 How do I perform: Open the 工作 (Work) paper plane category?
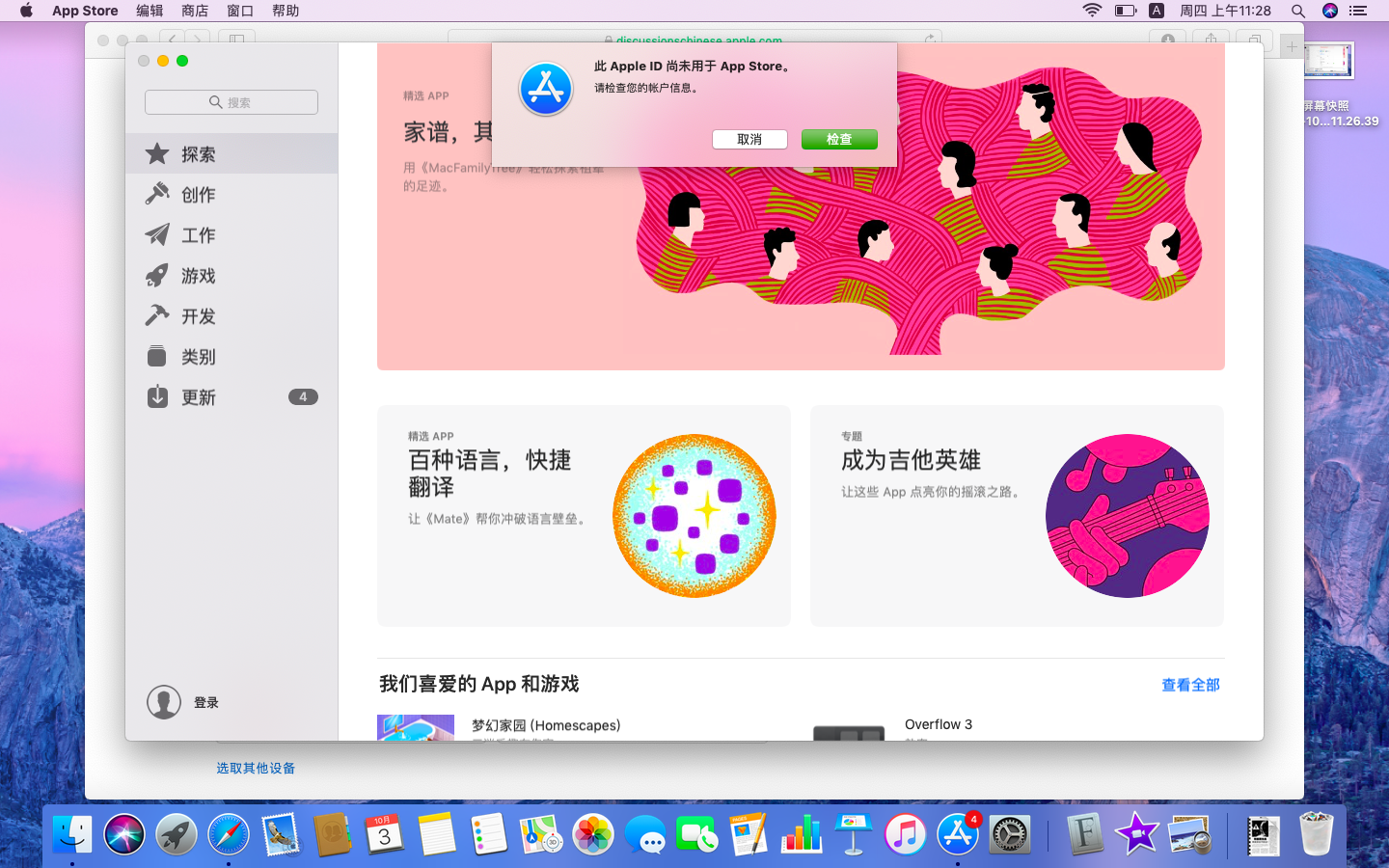click(198, 235)
